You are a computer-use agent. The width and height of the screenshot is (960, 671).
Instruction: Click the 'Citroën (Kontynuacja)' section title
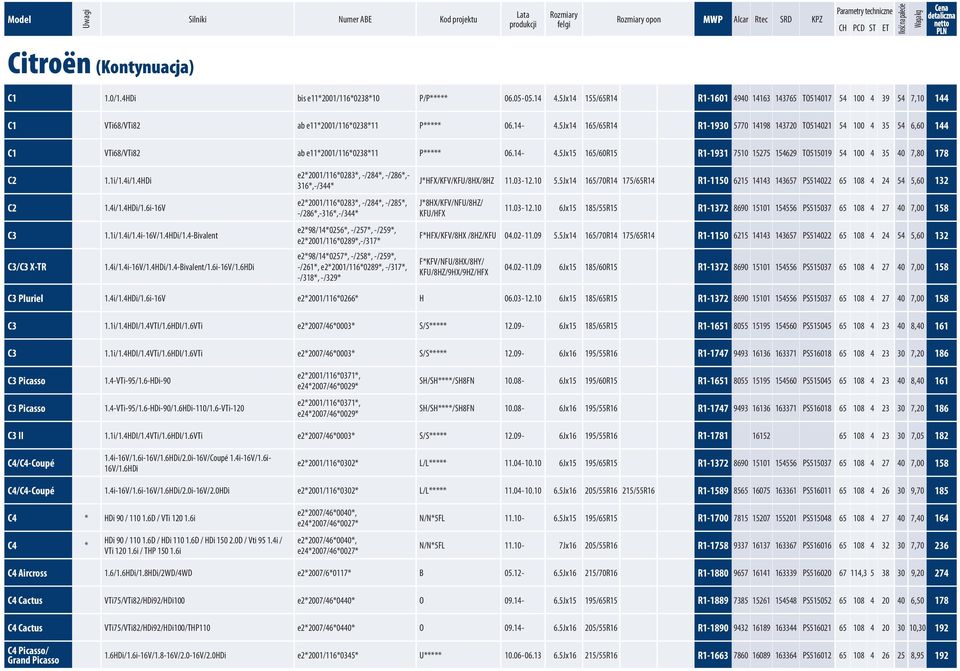coord(100,64)
